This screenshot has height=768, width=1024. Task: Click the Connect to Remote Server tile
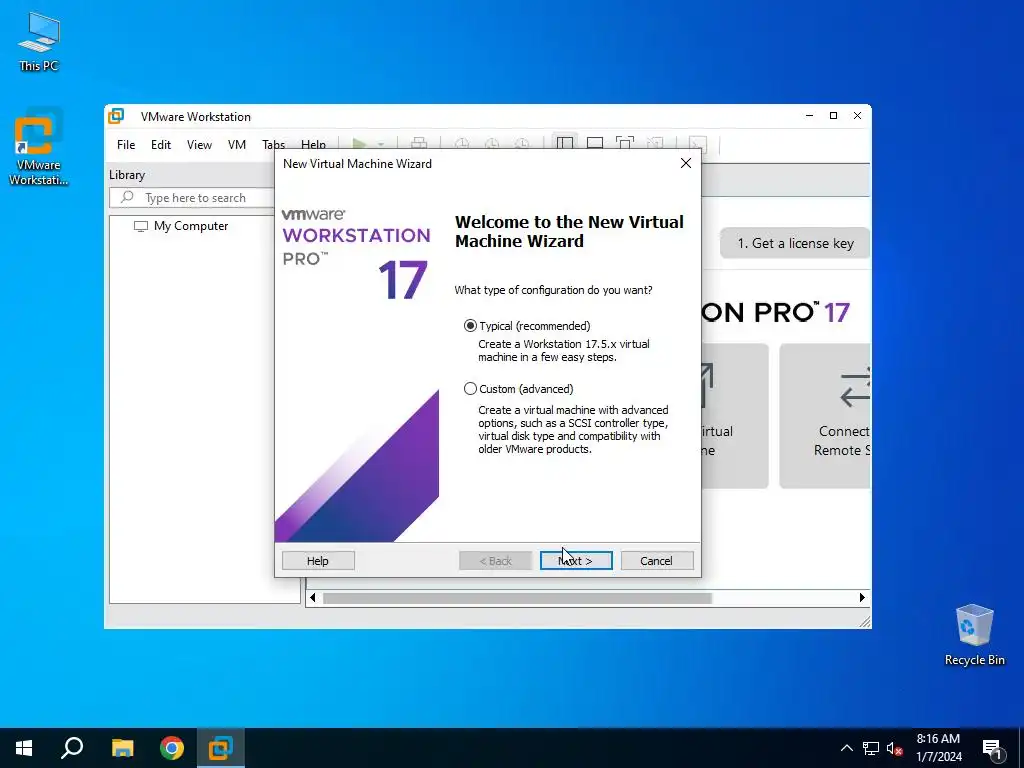[x=825, y=416]
